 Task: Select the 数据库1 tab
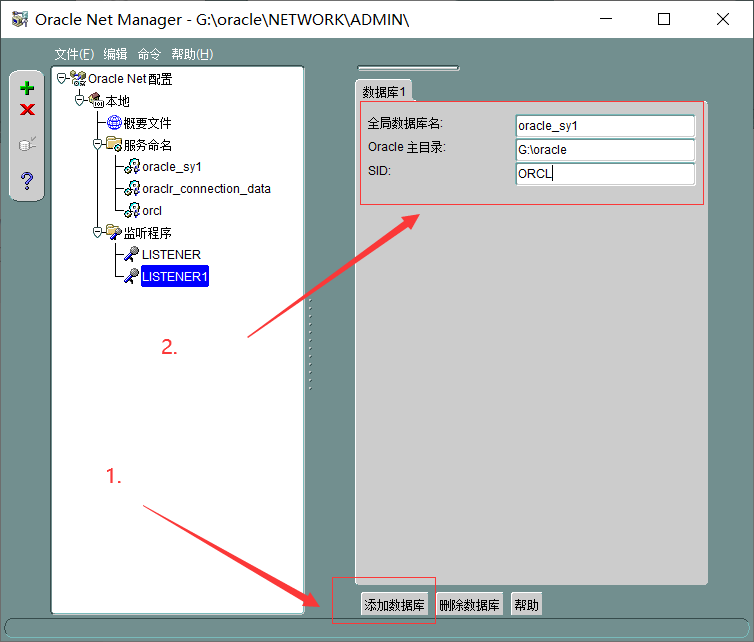[384, 91]
